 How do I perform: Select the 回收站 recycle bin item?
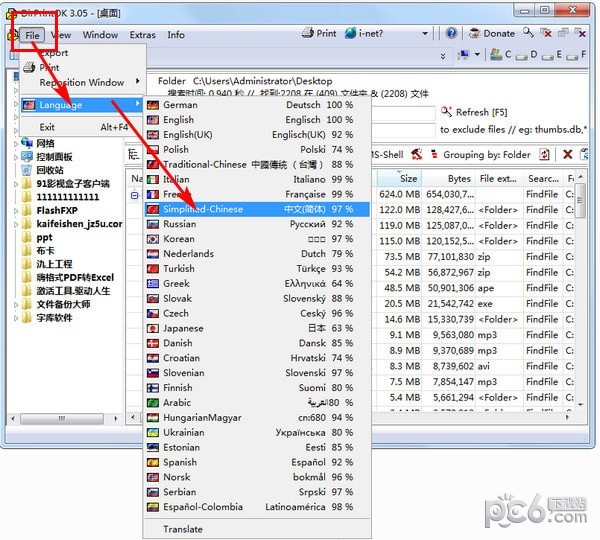click(50, 170)
